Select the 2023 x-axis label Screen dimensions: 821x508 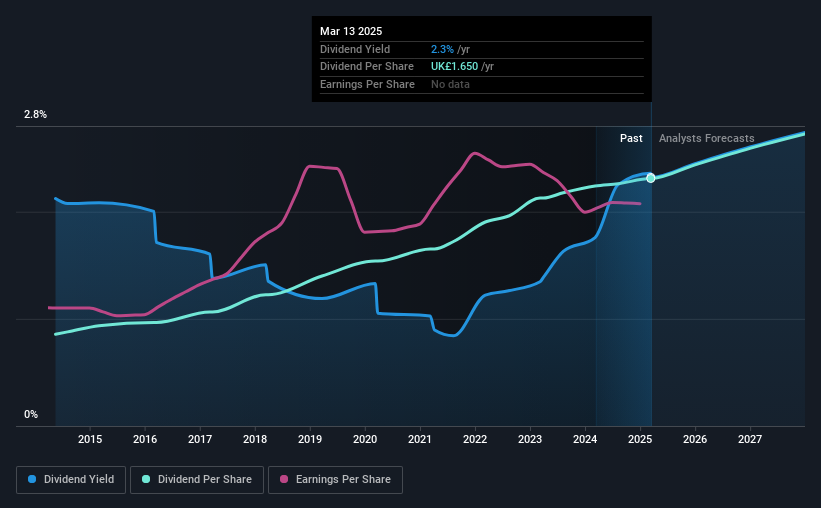(530, 439)
